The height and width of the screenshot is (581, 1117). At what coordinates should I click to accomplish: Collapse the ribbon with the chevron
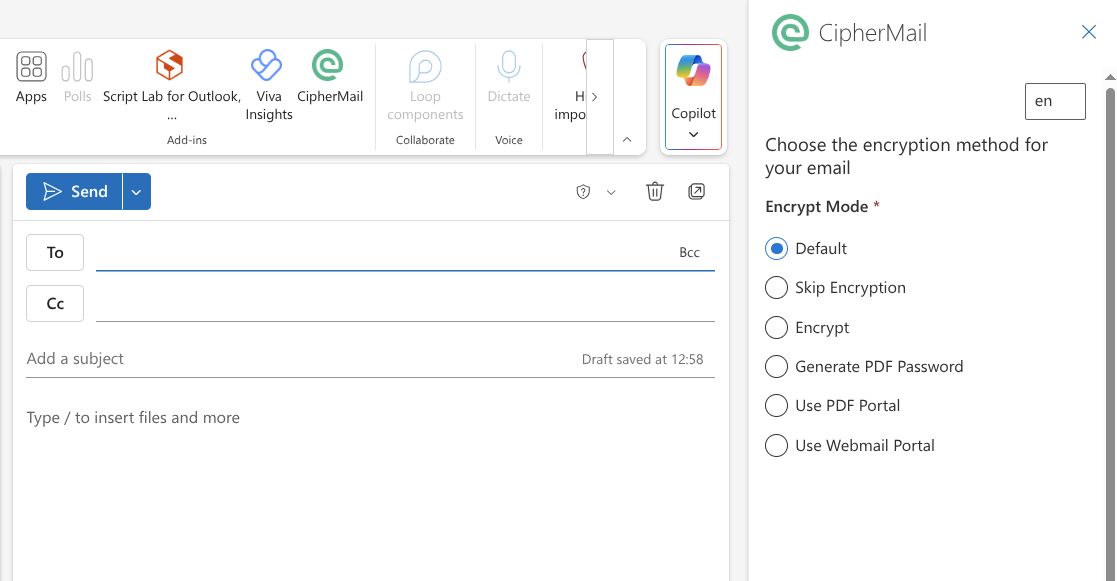click(x=628, y=141)
